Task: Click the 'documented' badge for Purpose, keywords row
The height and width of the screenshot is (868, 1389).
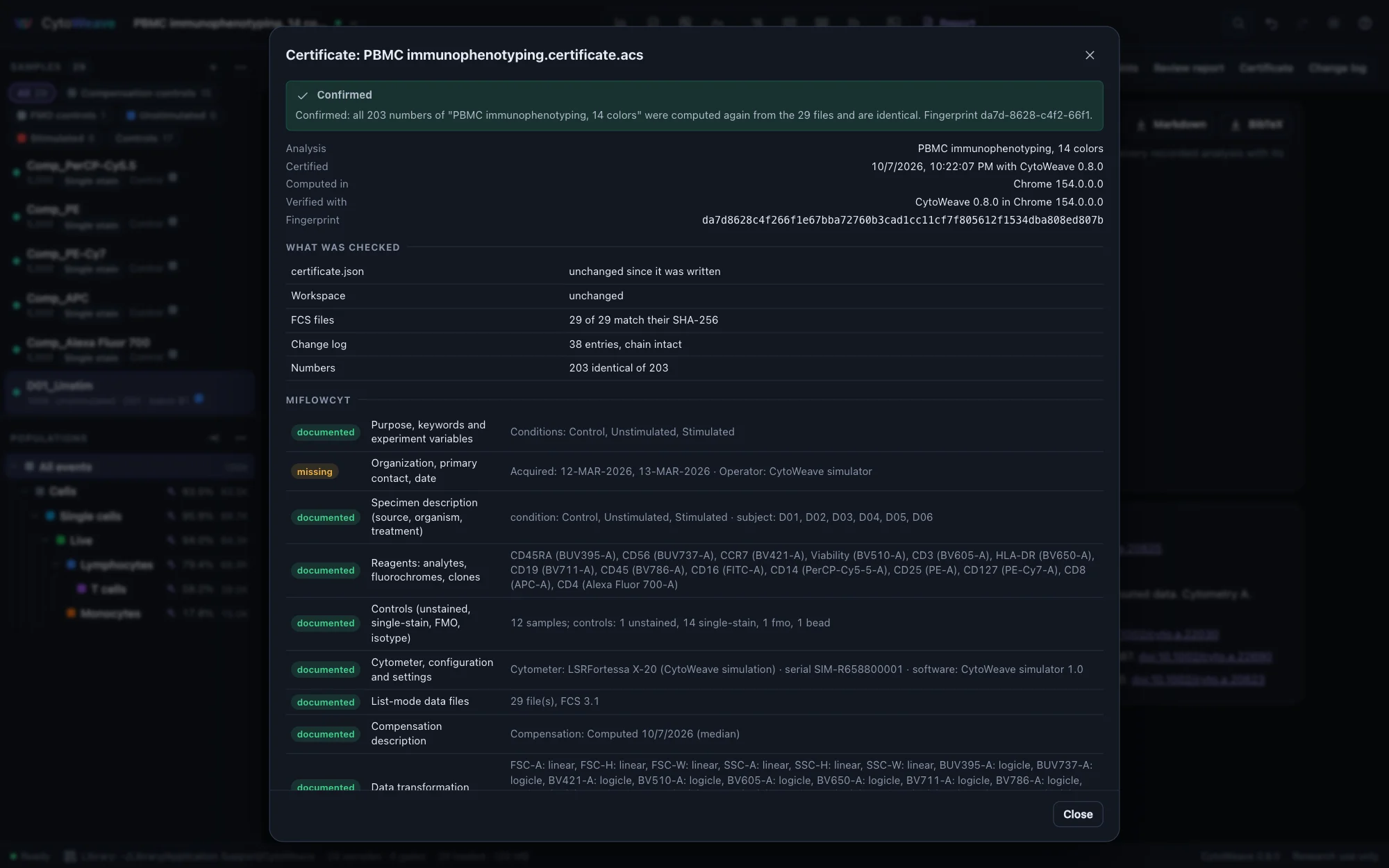Action: (326, 432)
